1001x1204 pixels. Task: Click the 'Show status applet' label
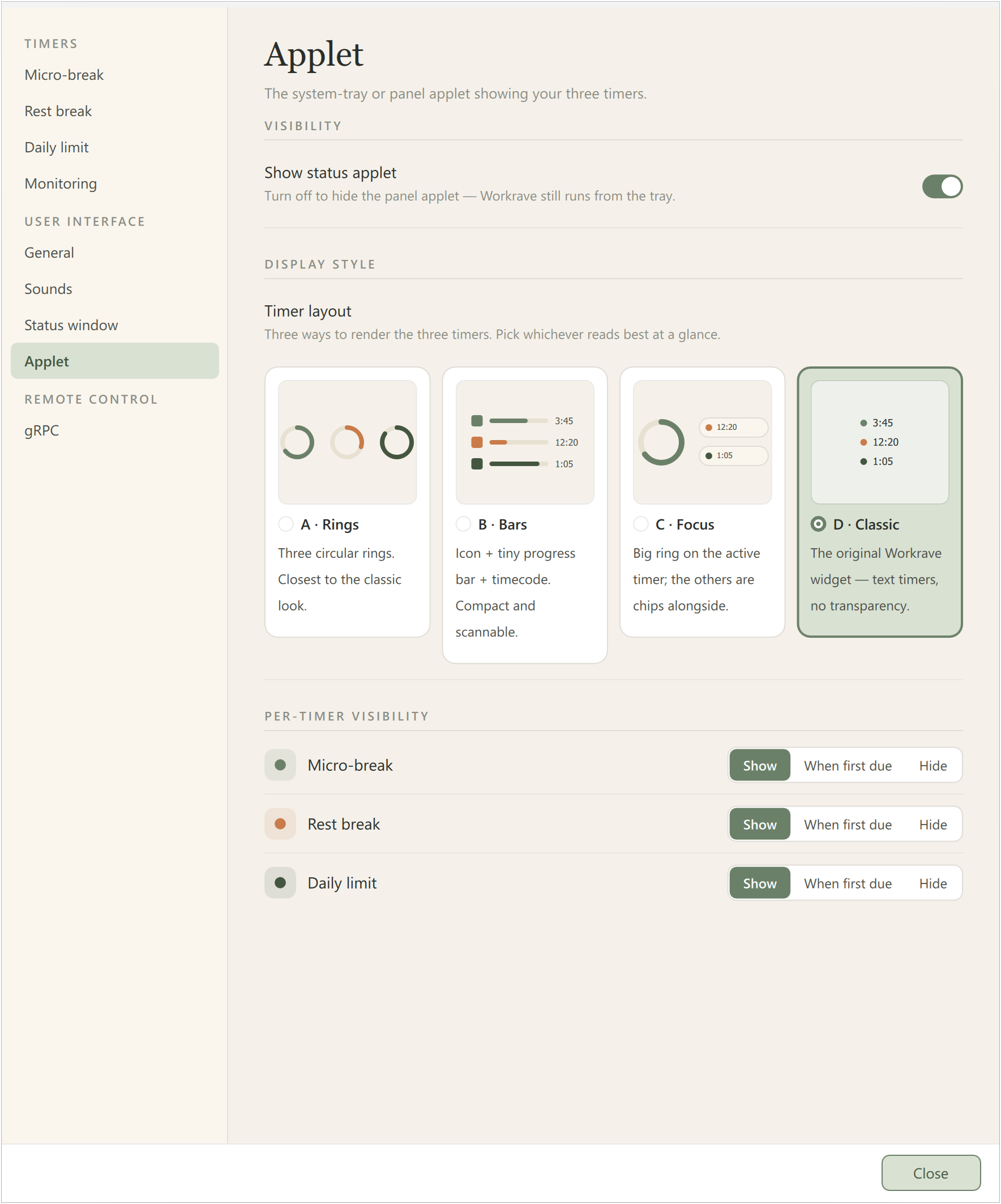pyautogui.click(x=330, y=173)
